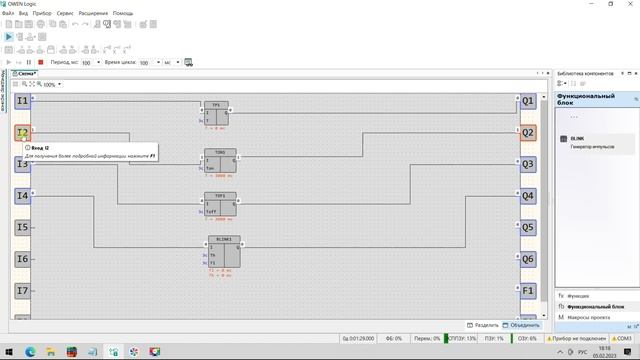Open the мс time unit dropdown

[178, 62]
